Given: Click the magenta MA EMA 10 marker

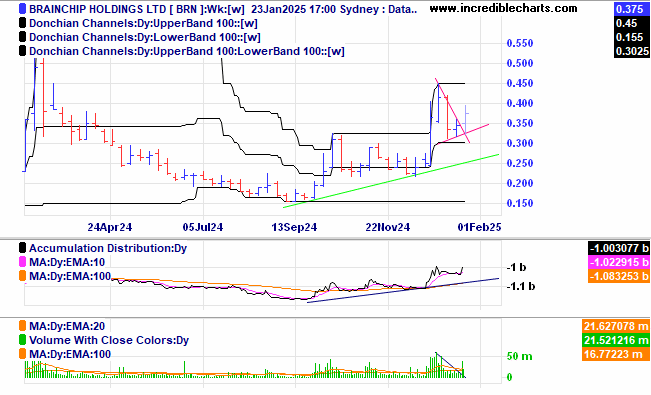Looking at the screenshot, I should (22, 263).
